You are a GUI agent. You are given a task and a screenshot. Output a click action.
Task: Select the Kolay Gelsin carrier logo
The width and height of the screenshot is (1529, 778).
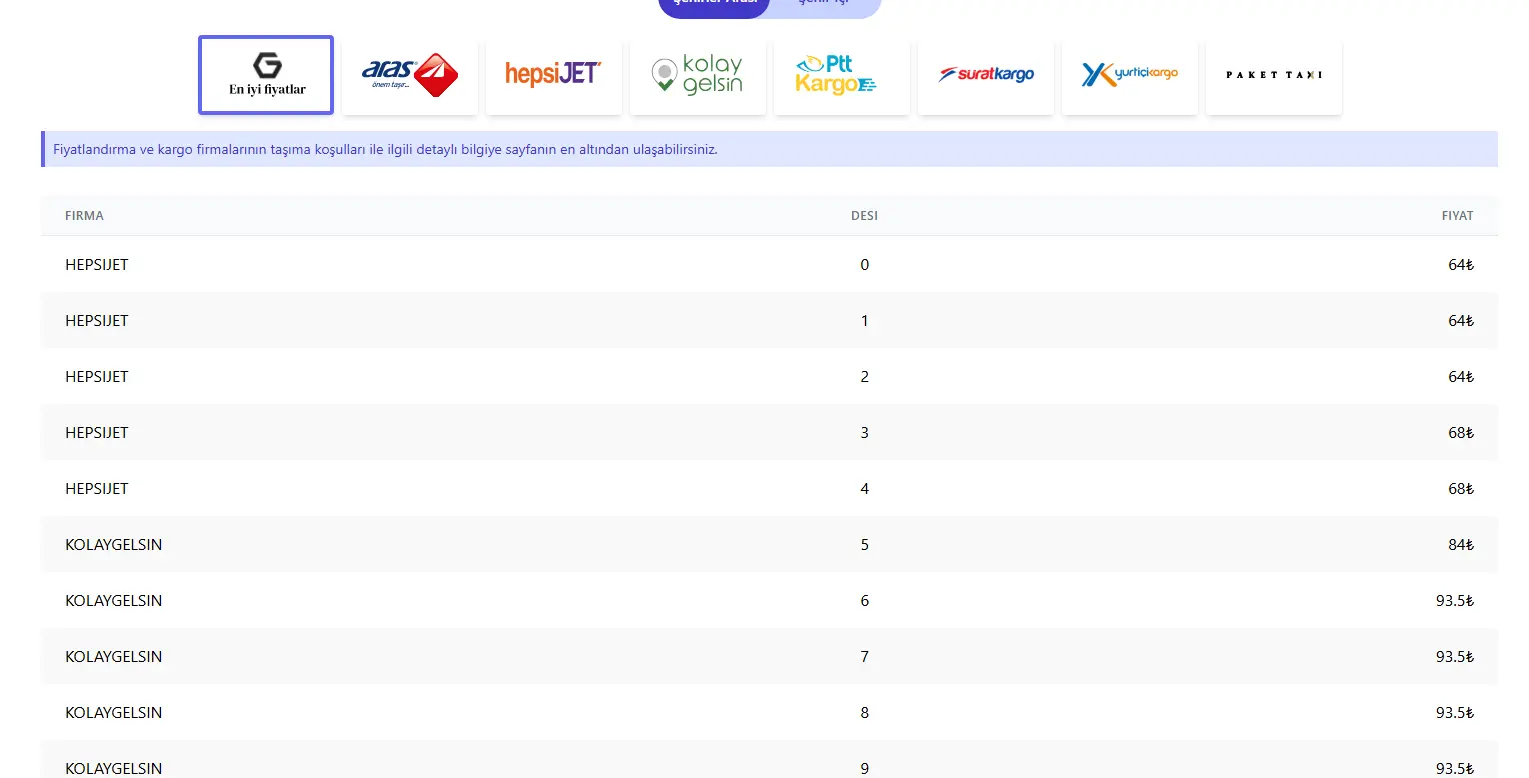698,76
